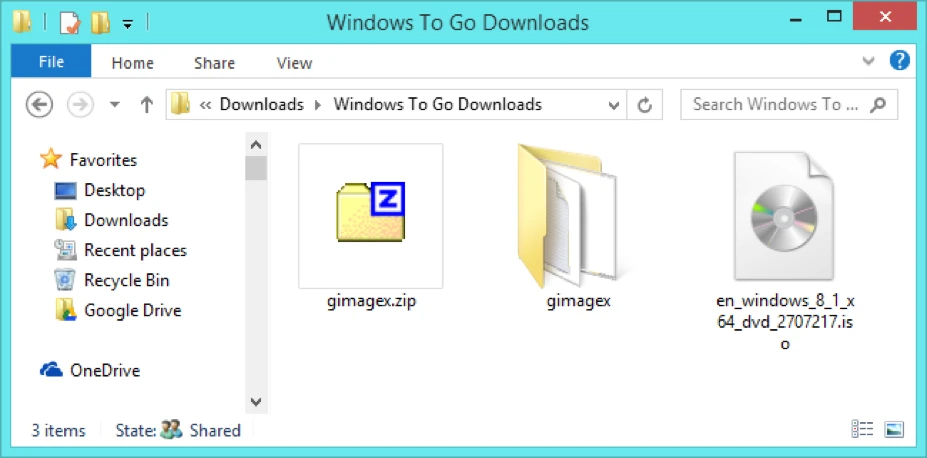Open the recent locations dropdown
The height and width of the screenshot is (458, 927).
[115, 105]
